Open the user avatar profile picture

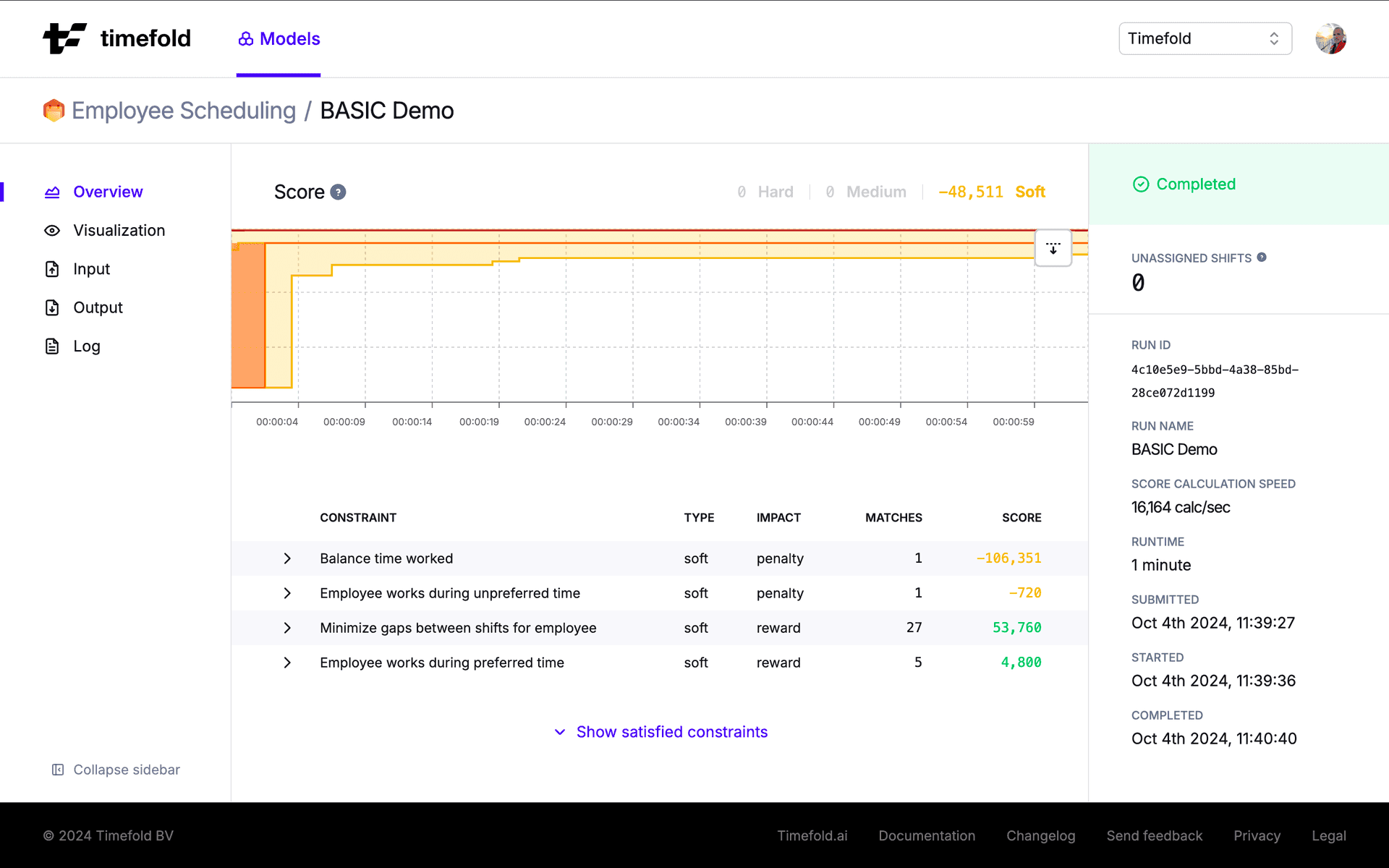pyautogui.click(x=1330, y=38)
